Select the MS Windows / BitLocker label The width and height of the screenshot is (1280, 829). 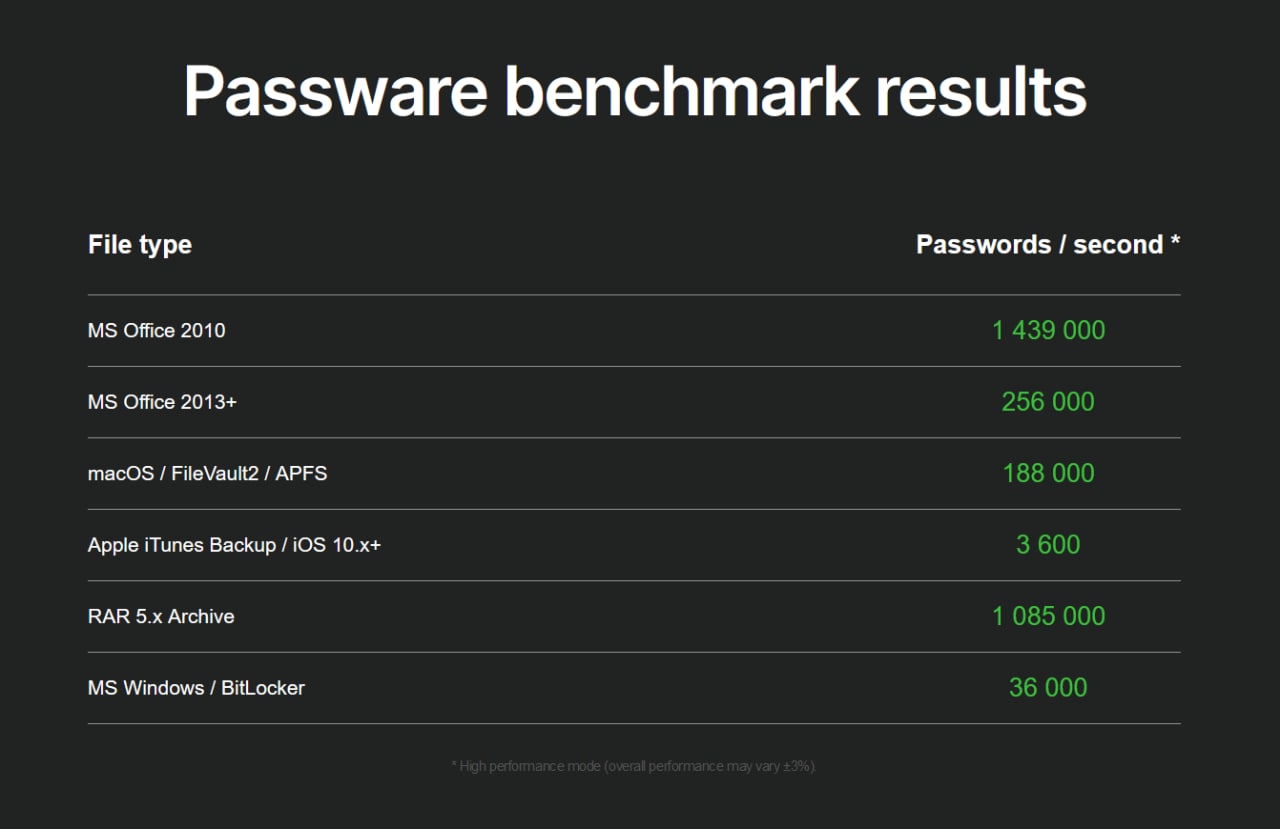196,688
